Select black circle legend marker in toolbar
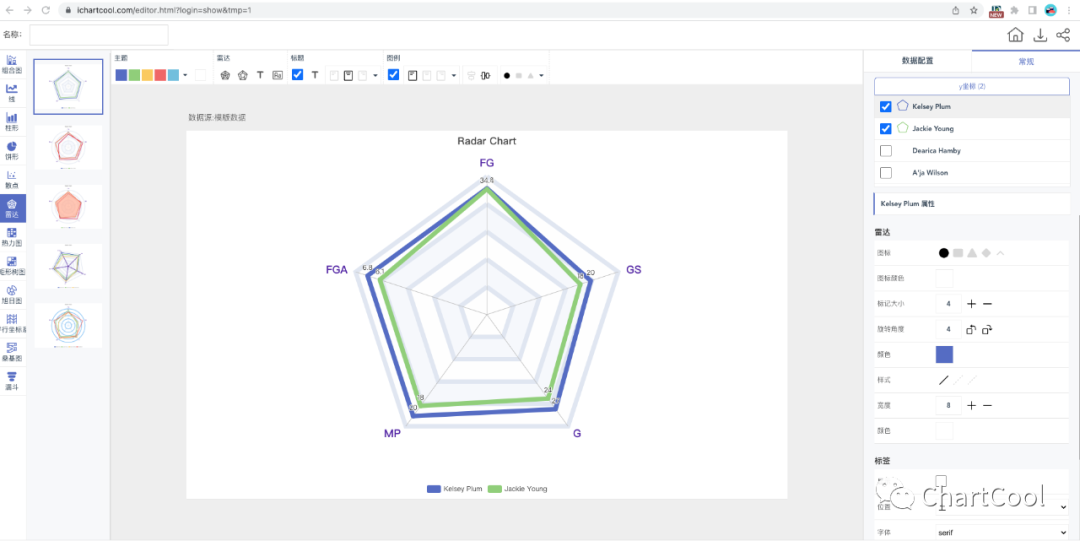 click(507, 75)
